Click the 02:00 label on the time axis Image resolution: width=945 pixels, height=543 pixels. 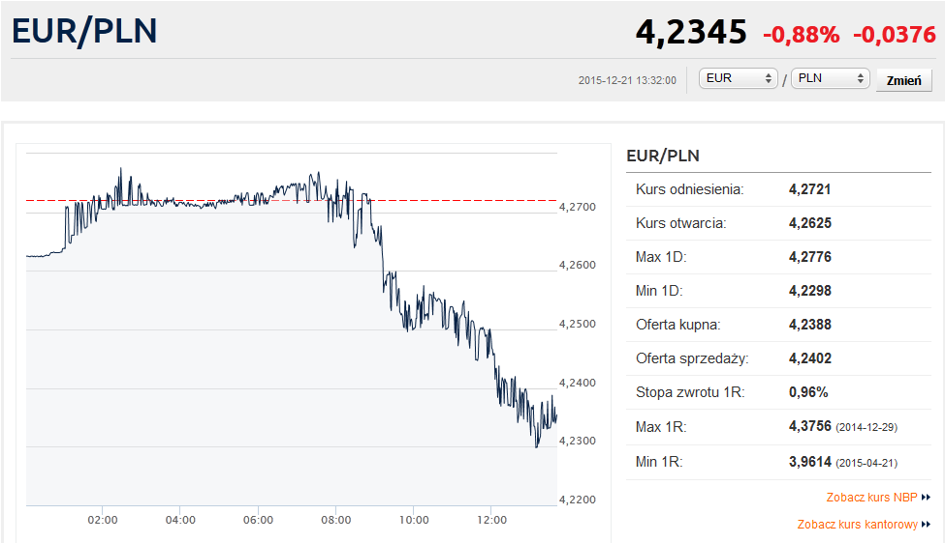102,520
